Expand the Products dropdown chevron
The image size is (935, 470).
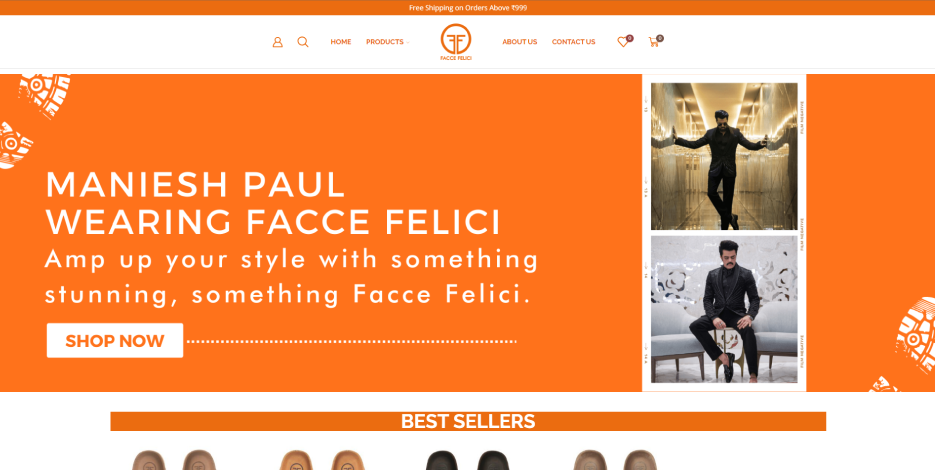pos(408,42)
